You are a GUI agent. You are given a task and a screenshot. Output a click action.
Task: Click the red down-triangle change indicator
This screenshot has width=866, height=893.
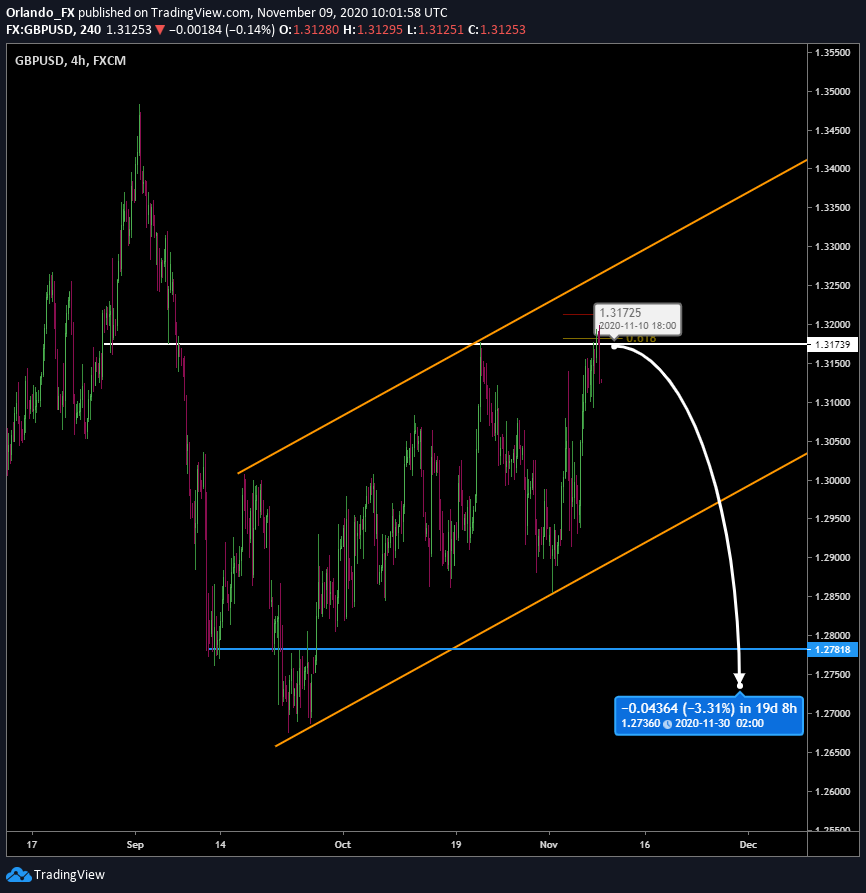click(160, 30)
